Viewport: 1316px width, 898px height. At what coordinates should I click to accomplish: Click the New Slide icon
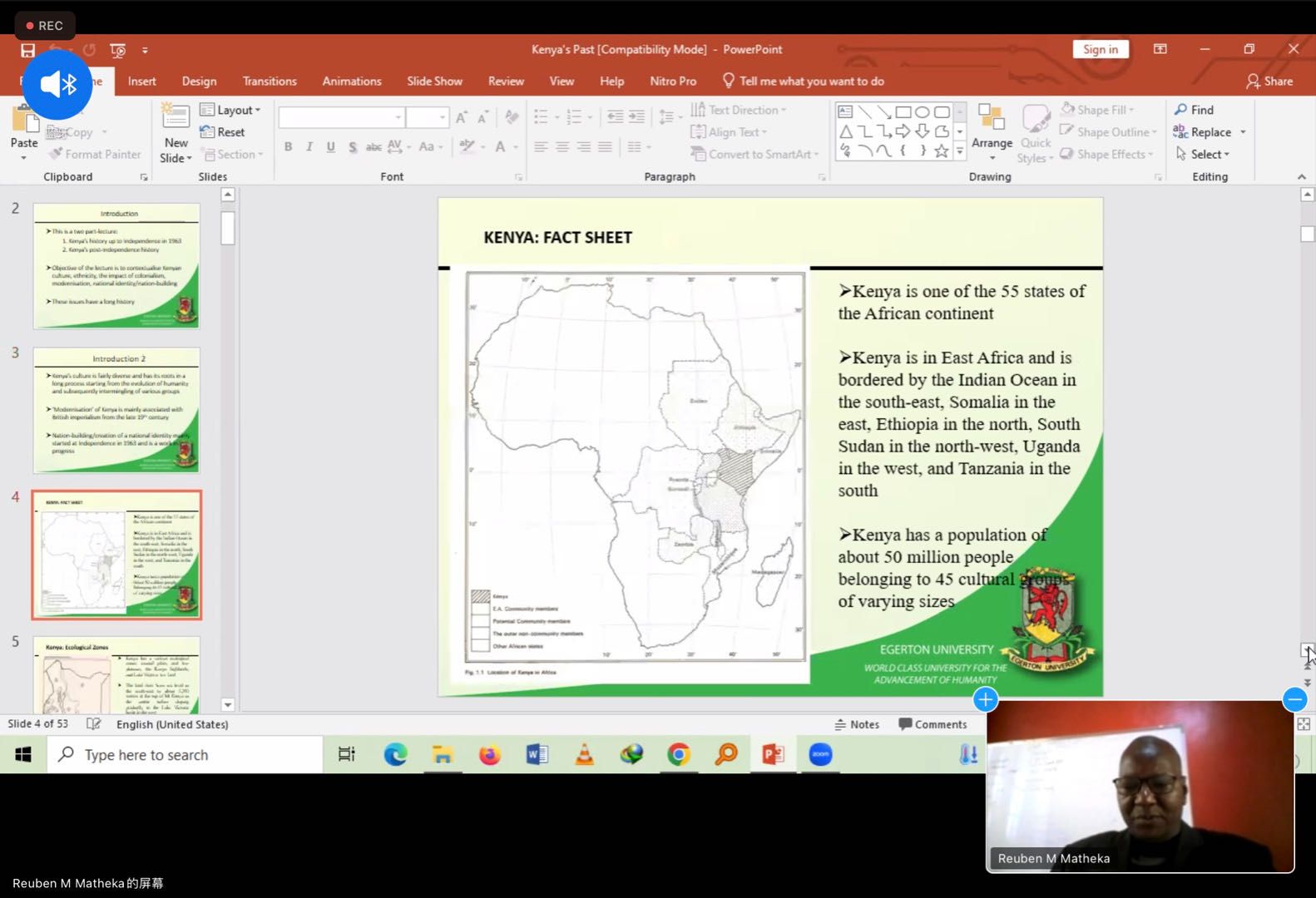tap(176, 117)
